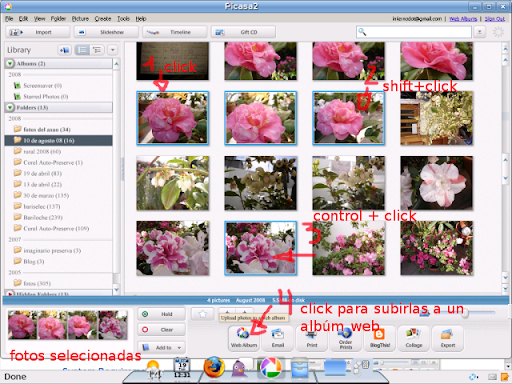Follow the Web Albums link
This screenshot has height=384, width=512.
[x=463, y=19]
